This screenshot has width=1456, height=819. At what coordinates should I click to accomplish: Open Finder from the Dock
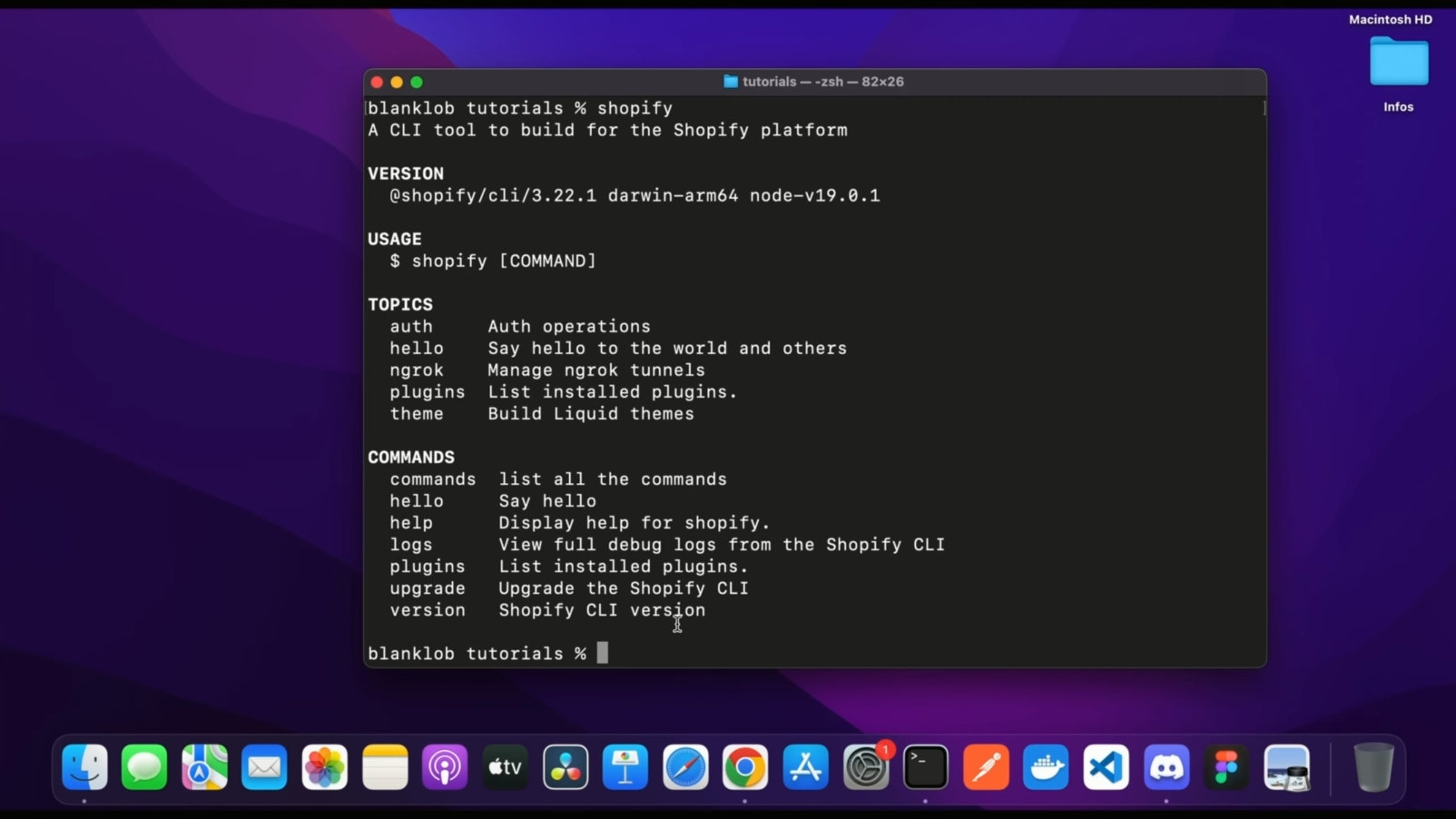point(84,767)
